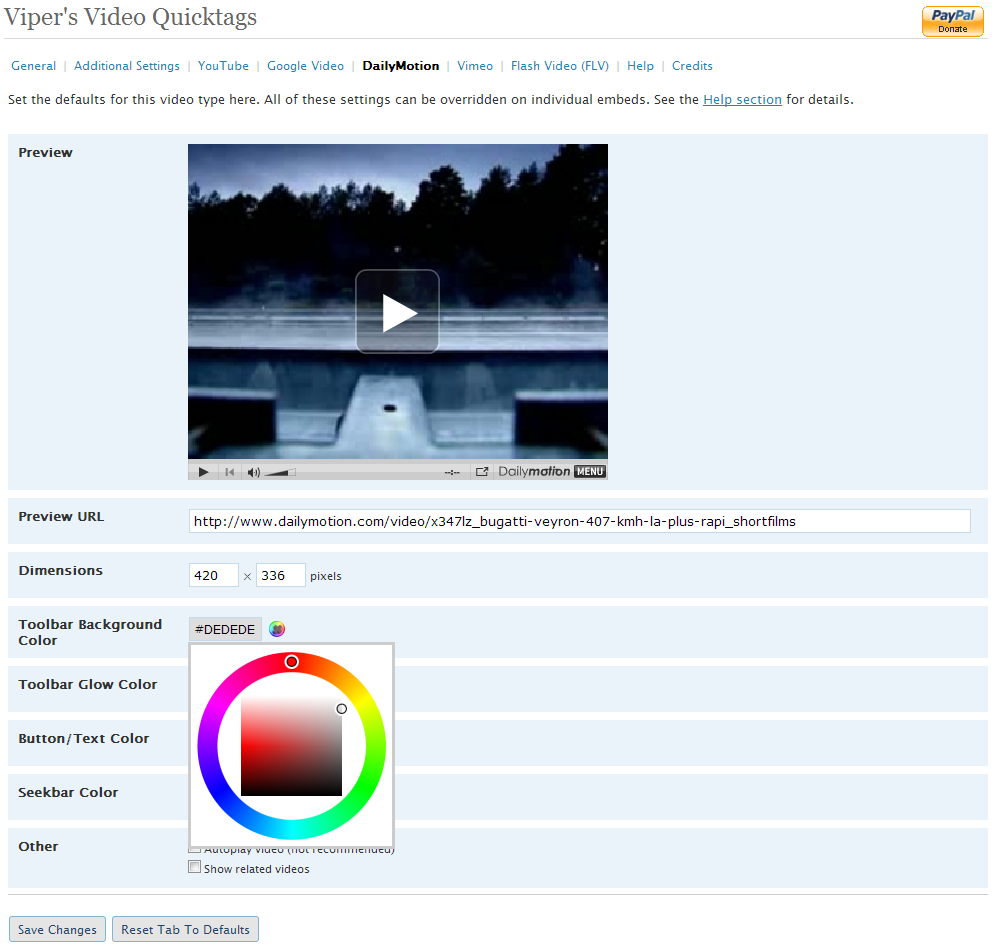Open the Vimeo settings tab
Viewport: 995px width, 948px height.
tap(475, 66)
